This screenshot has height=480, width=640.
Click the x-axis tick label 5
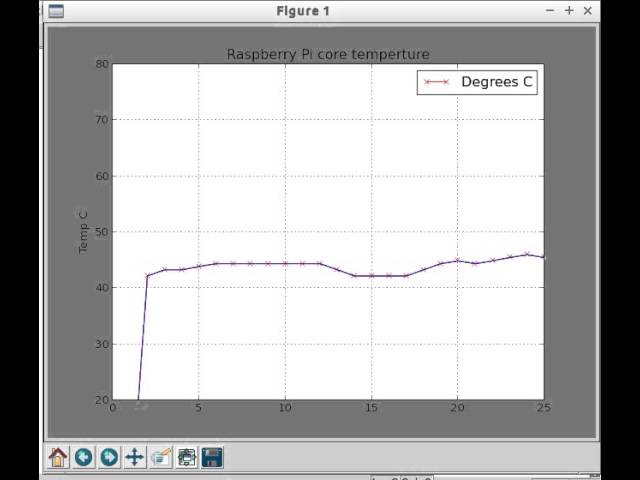tap(199, 408)
